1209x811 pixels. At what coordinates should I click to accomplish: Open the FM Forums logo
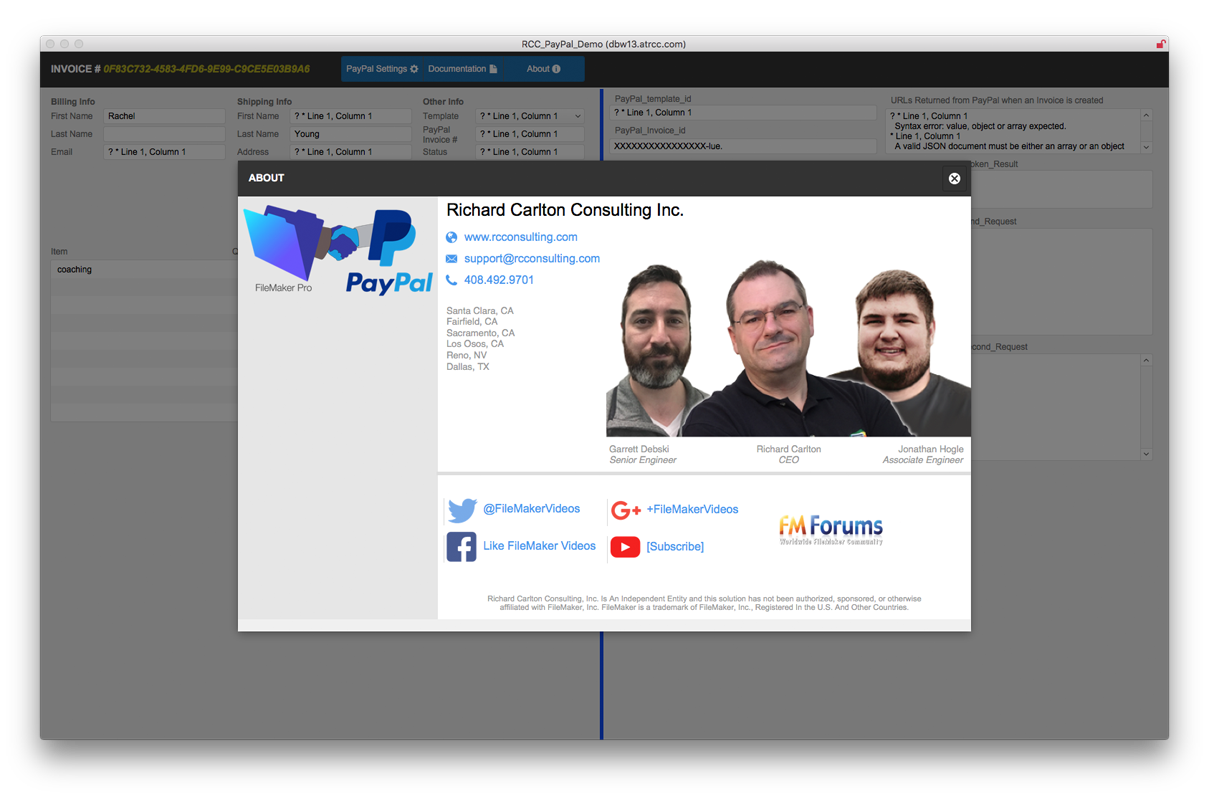point(830,529)
